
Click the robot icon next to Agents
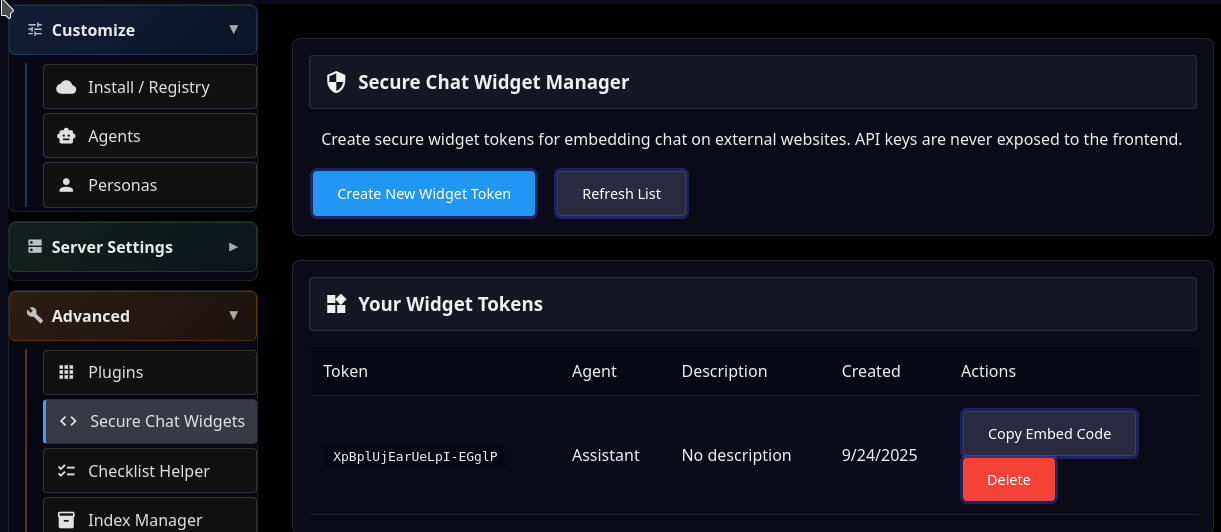tap(67, 136)
